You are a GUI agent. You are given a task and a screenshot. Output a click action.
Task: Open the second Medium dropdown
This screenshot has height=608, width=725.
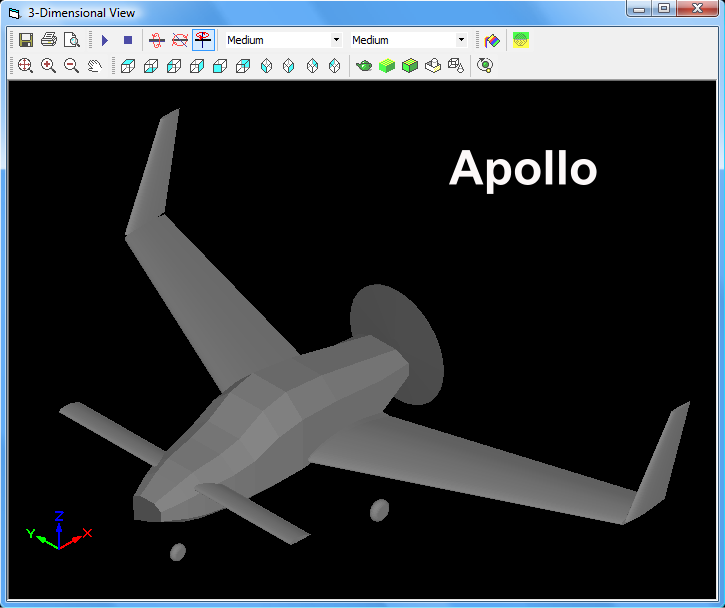coord(461,40)
